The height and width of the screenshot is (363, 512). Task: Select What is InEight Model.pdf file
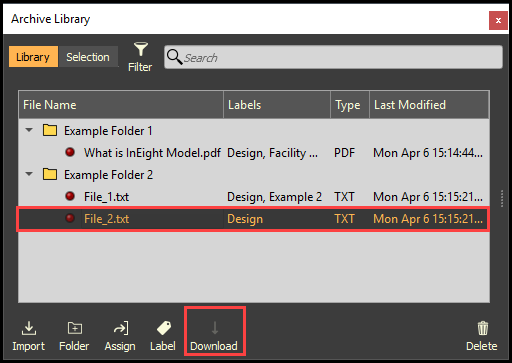152,153
